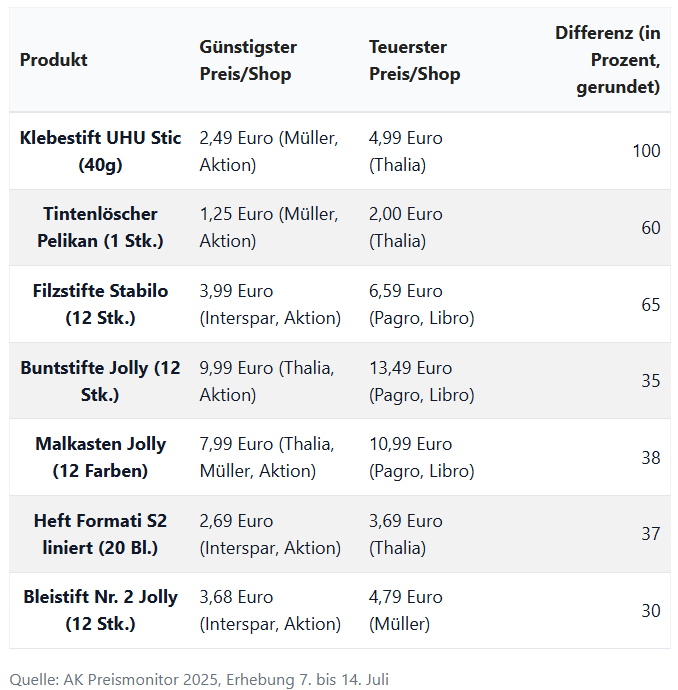Click the 2,49 Euro Müller price cell

pos(268,151)
